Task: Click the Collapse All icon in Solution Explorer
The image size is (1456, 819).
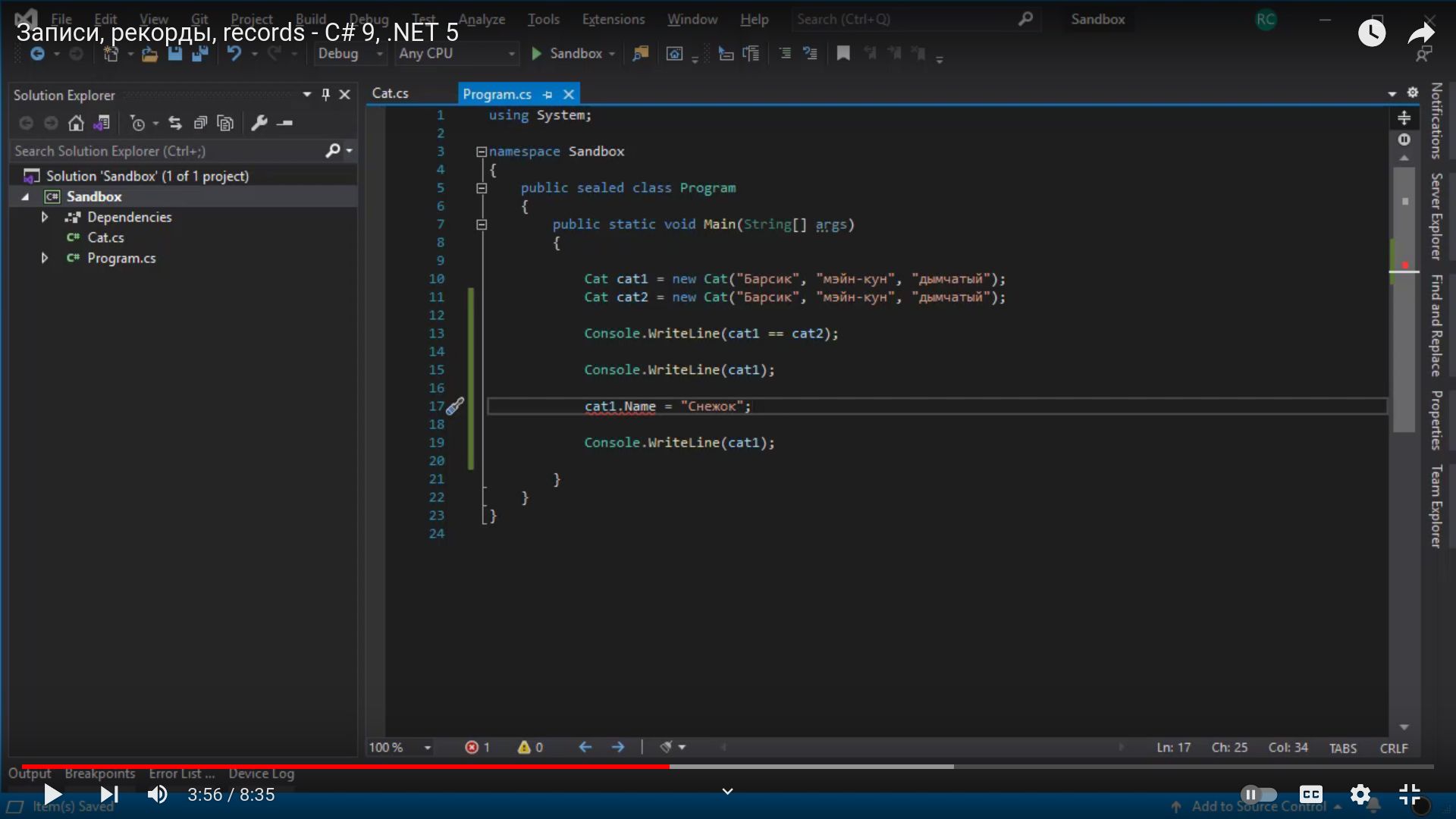Action: pyautogui.click(x=200, y=123)
